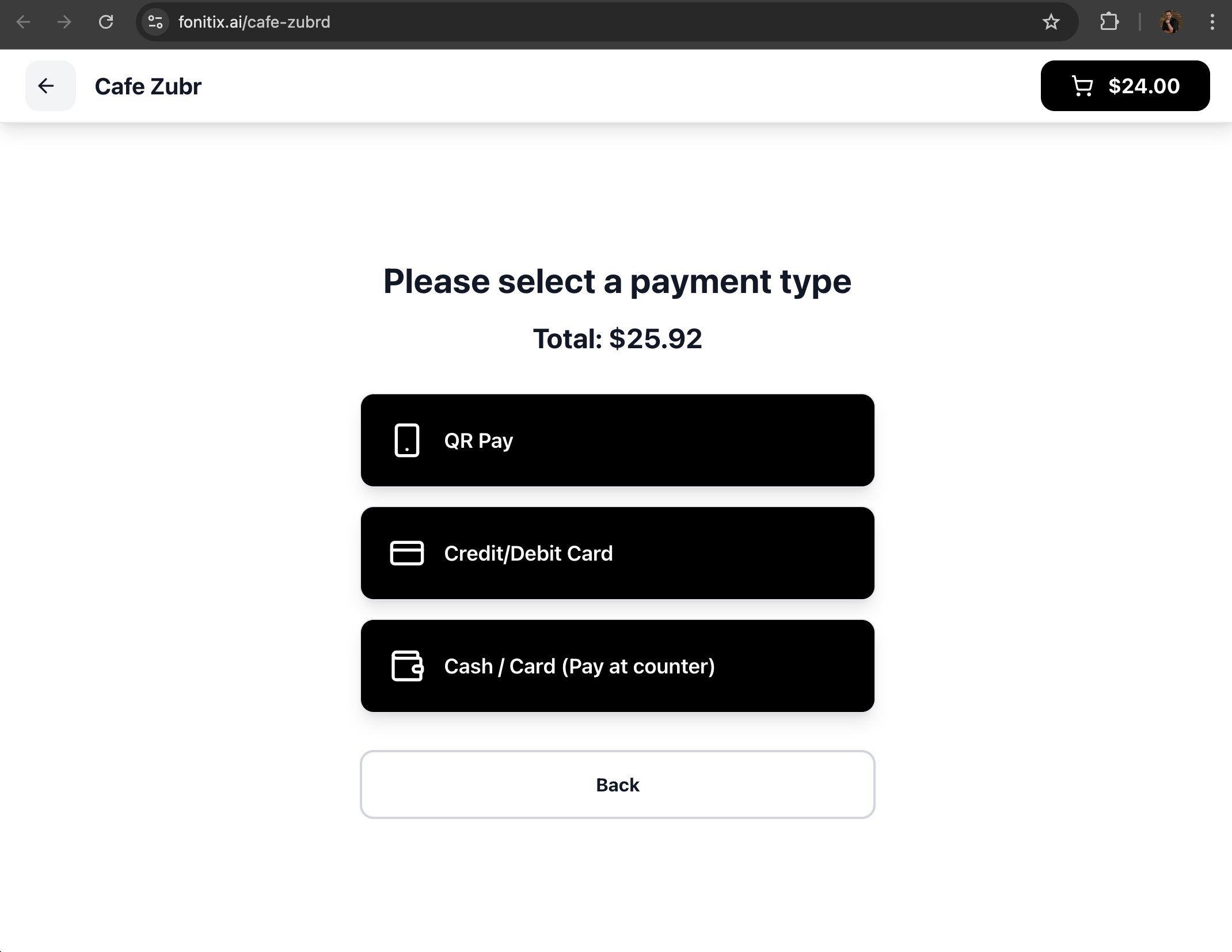
Task: Reload the page with the browser refresh icon
Action: (x=106, y=22)
